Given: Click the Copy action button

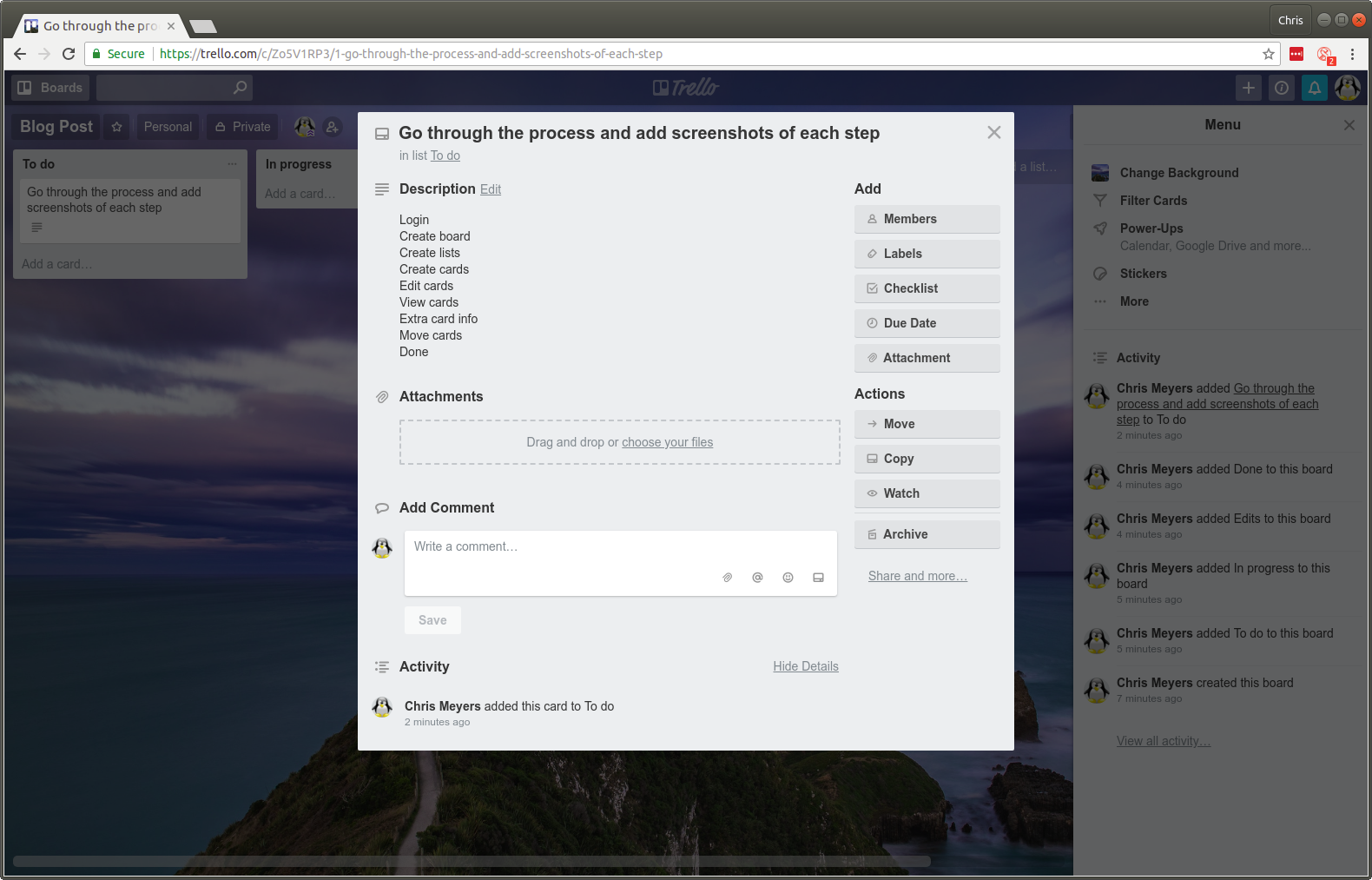Looking at the screenshot, I should (x=927, y=459).
